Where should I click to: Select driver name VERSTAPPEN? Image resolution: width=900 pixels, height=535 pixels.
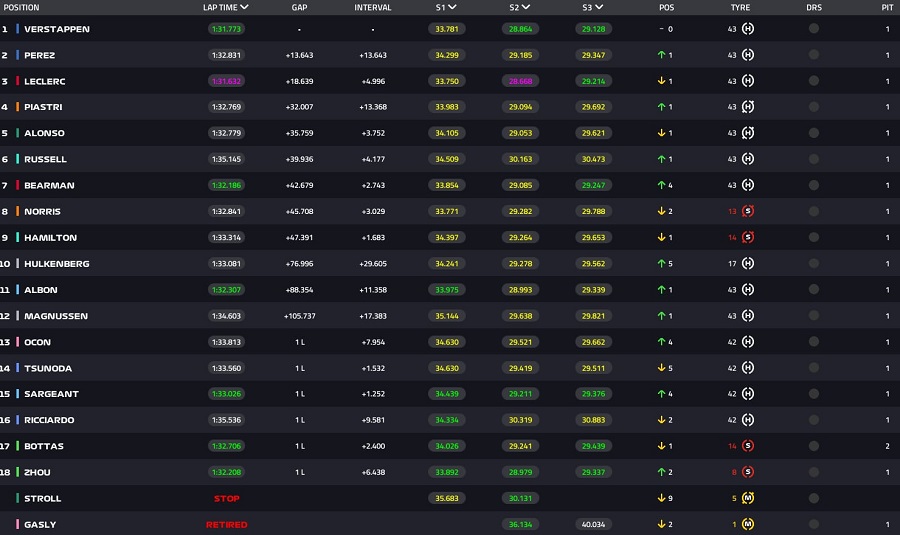[x=57, y=29]
